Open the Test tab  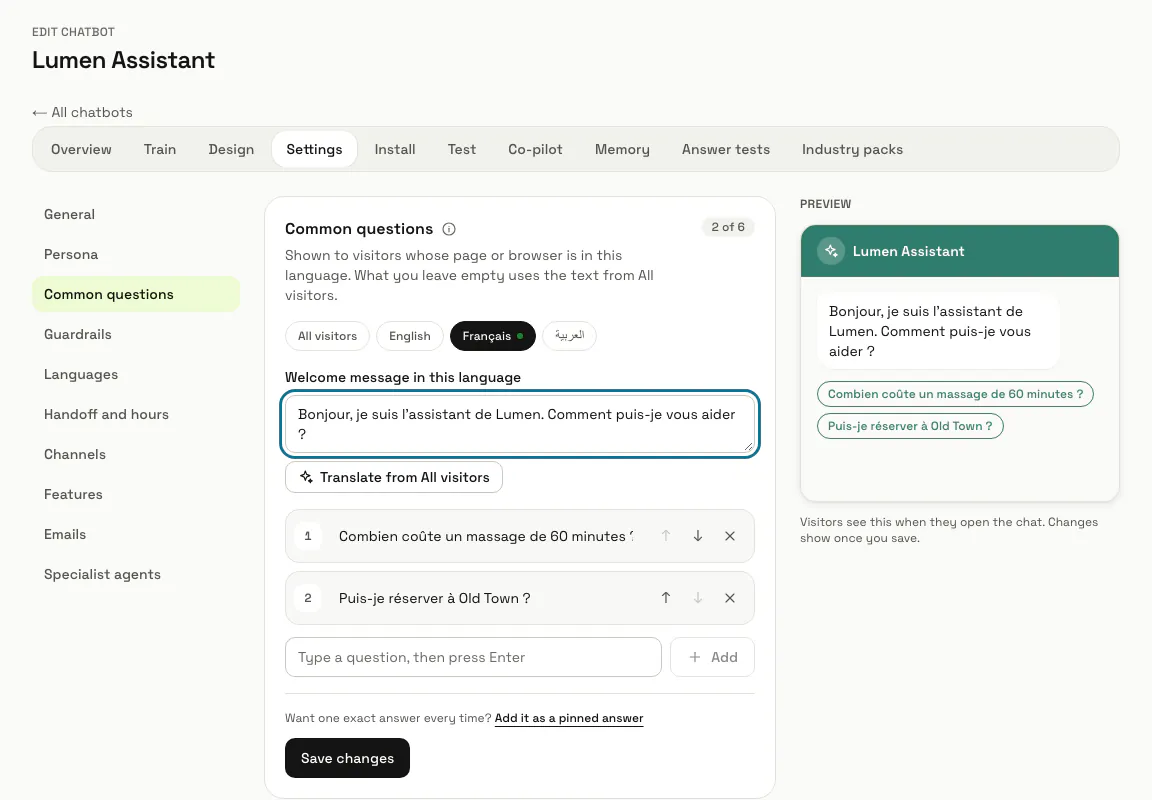tap(462, 149)
